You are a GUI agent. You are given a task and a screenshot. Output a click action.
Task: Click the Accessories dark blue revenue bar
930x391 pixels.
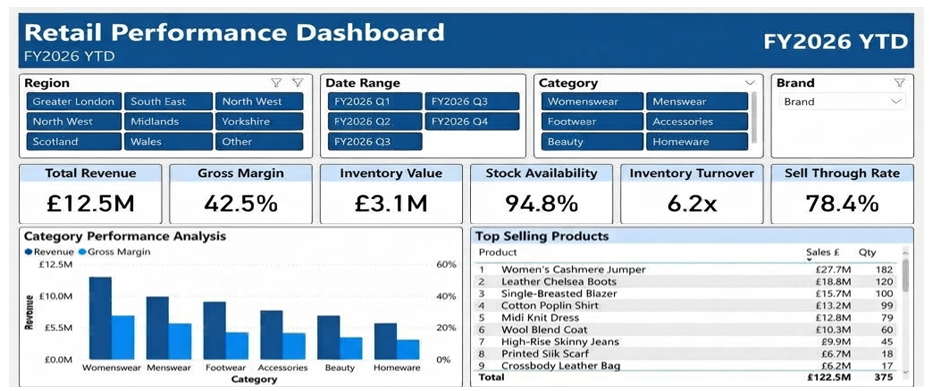click(271, 335)
